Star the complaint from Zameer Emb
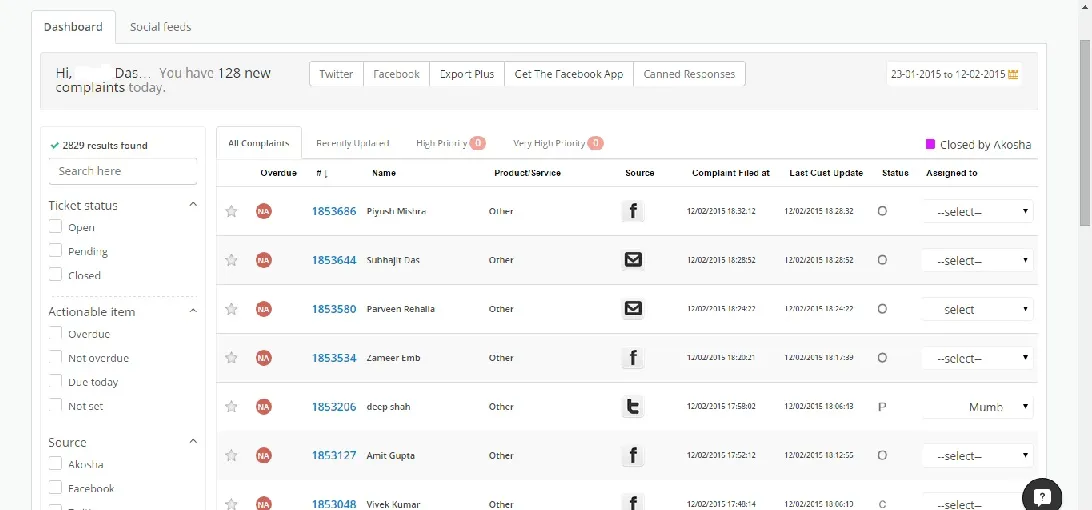The height and width of the screenshot is (510, 1092). [x=231, y=357]
